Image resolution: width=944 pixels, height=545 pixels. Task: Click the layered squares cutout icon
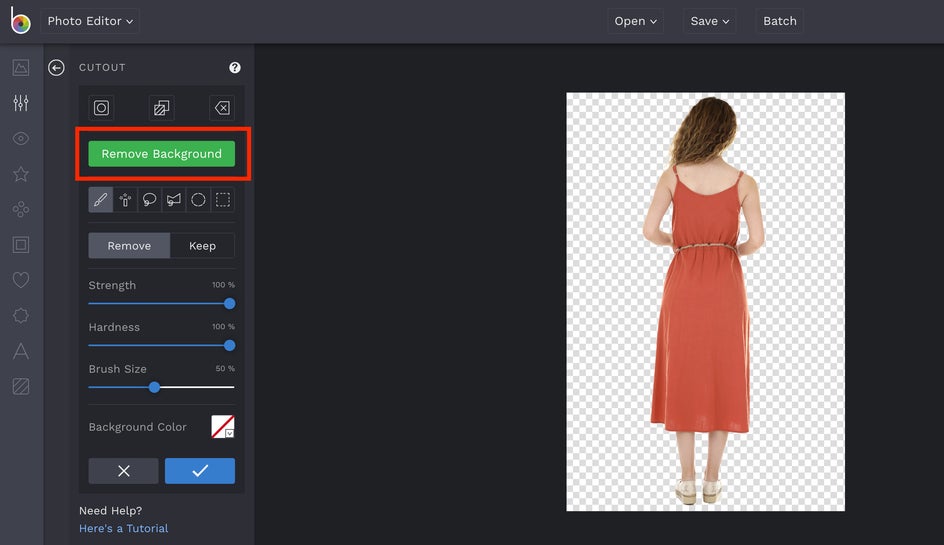[161, 108]
